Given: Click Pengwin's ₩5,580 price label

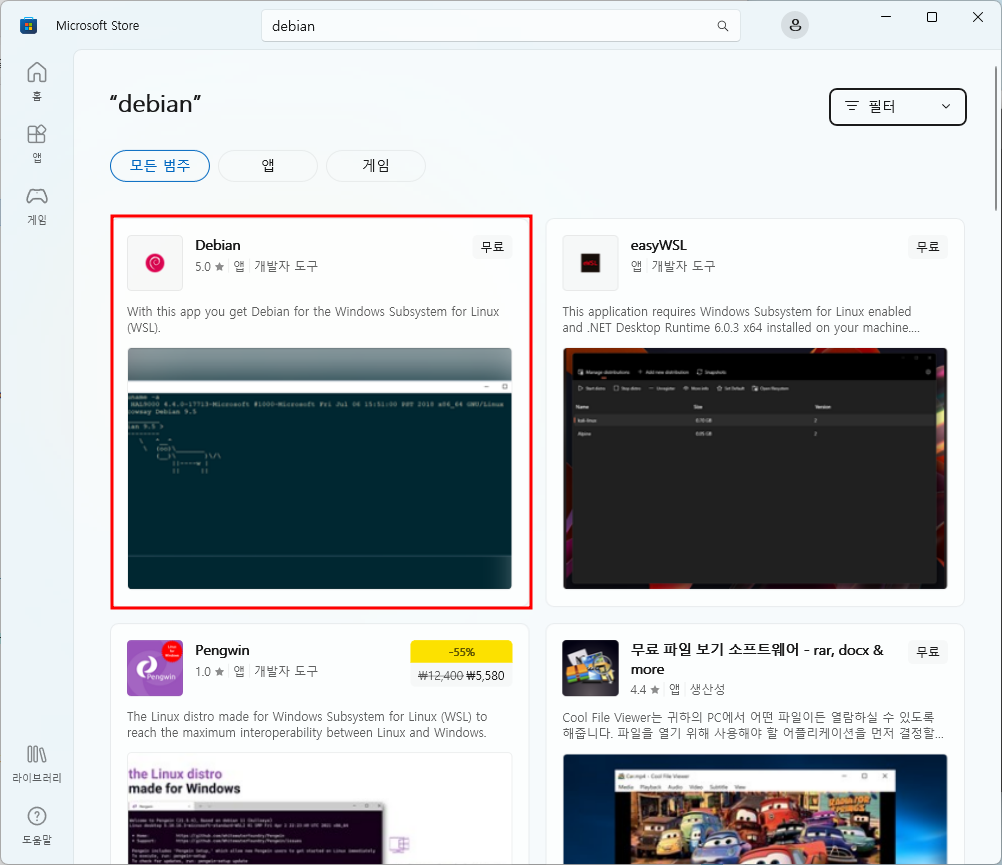Looking at the screenshot, I should pos(485,675).
